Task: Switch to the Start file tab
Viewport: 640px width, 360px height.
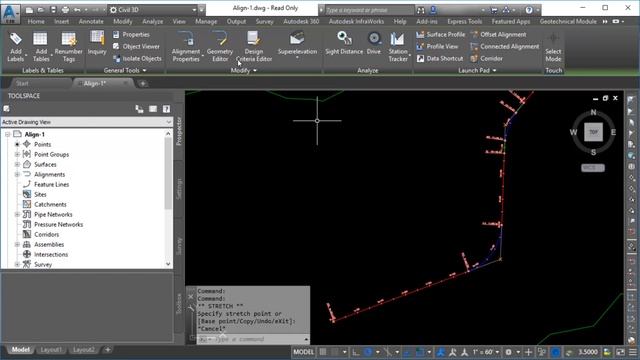Action: (x=22, y=83)
